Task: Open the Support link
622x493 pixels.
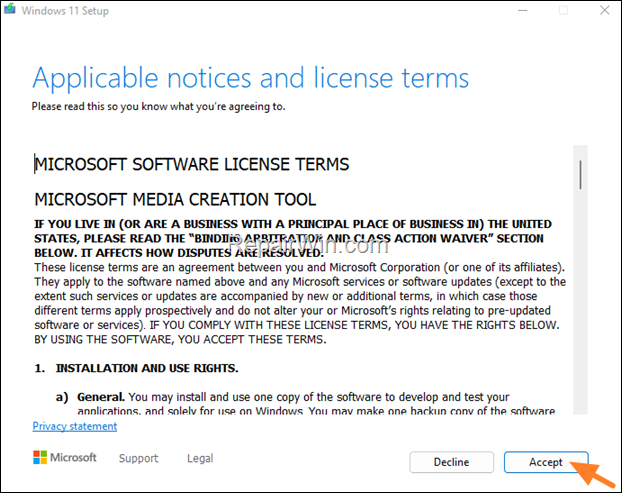Action: tap(138, 458)
